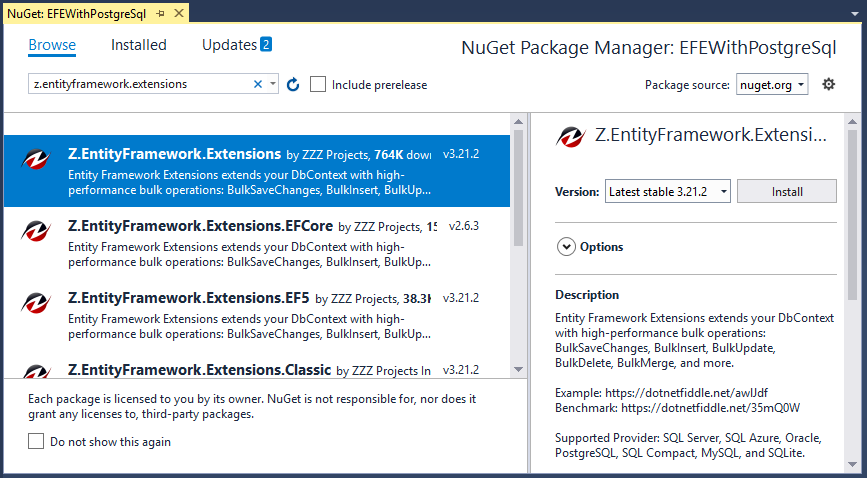867x478 pixels.
Task: Click the Z.EntityFramework.Extensi... title in details pane
Action: click(x=711, y=136)
